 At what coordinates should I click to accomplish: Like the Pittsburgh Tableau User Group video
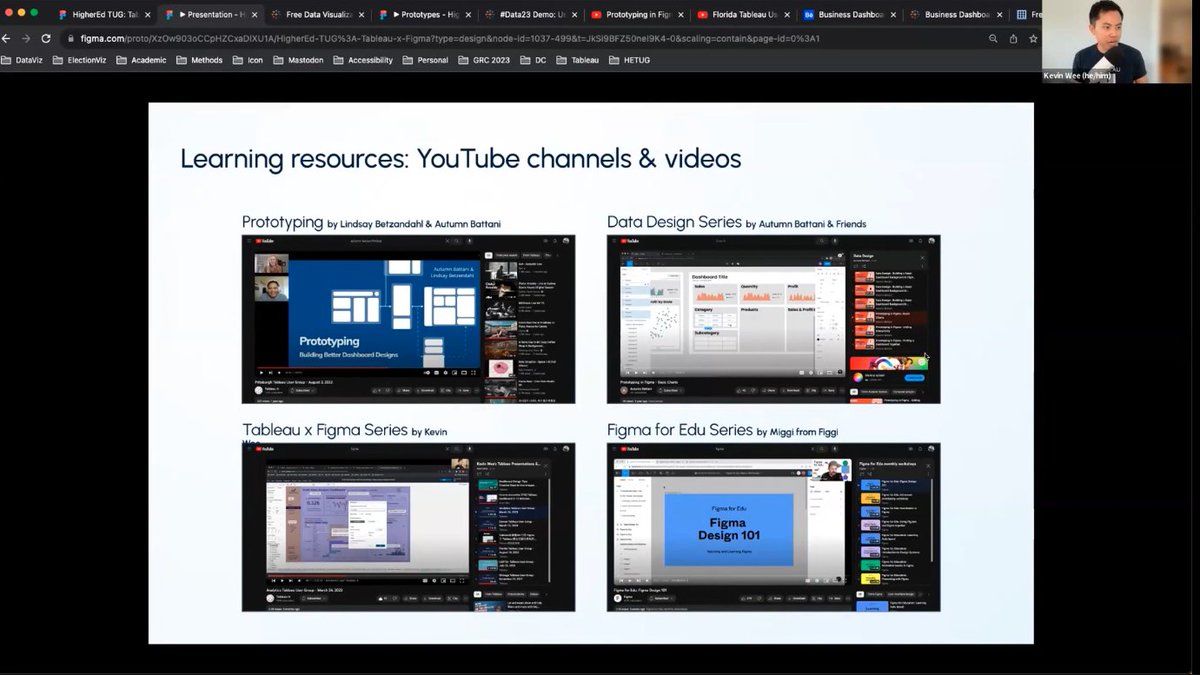[377, 389]
